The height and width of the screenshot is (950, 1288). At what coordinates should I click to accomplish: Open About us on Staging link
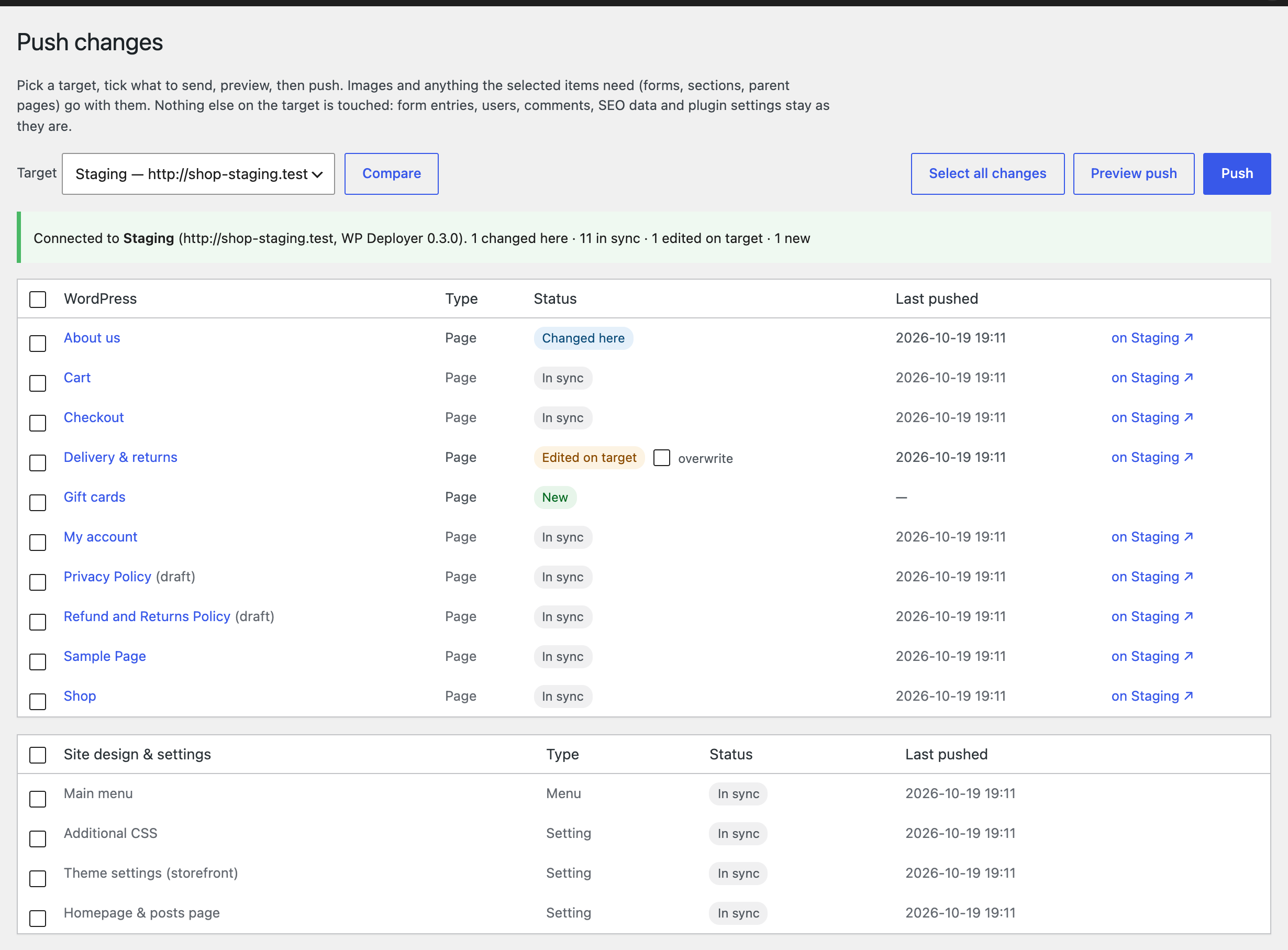[x=1152, y=338]
